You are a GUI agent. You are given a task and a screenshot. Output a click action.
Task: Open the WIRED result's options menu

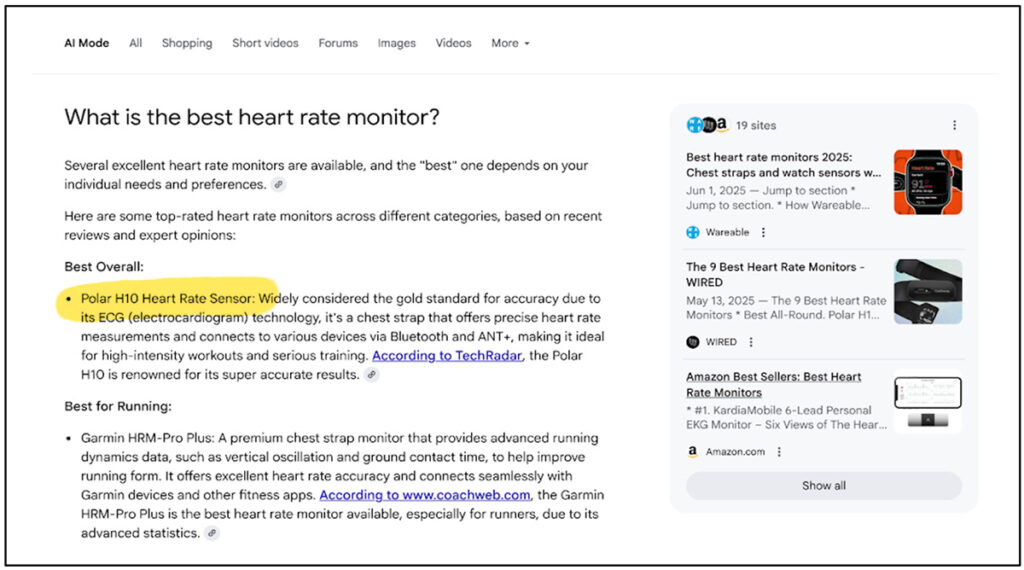(751, 341)
